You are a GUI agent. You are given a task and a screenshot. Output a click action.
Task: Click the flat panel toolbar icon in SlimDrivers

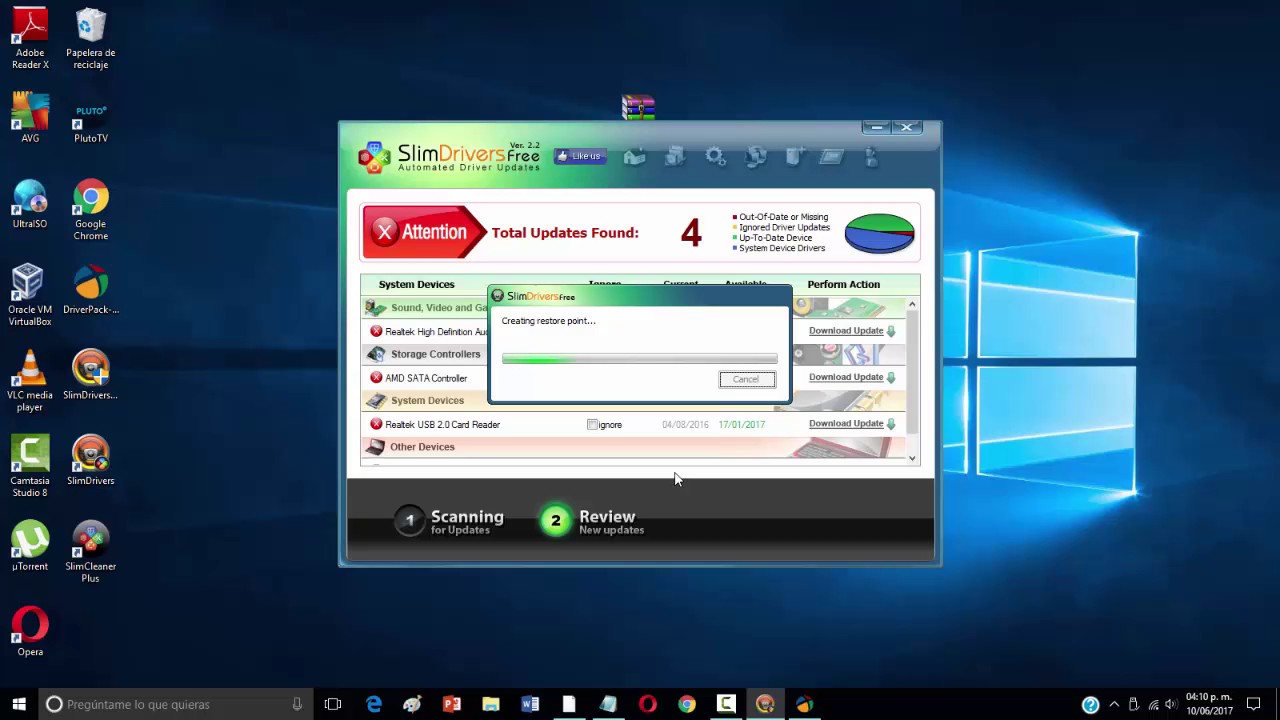pos(832,156)
